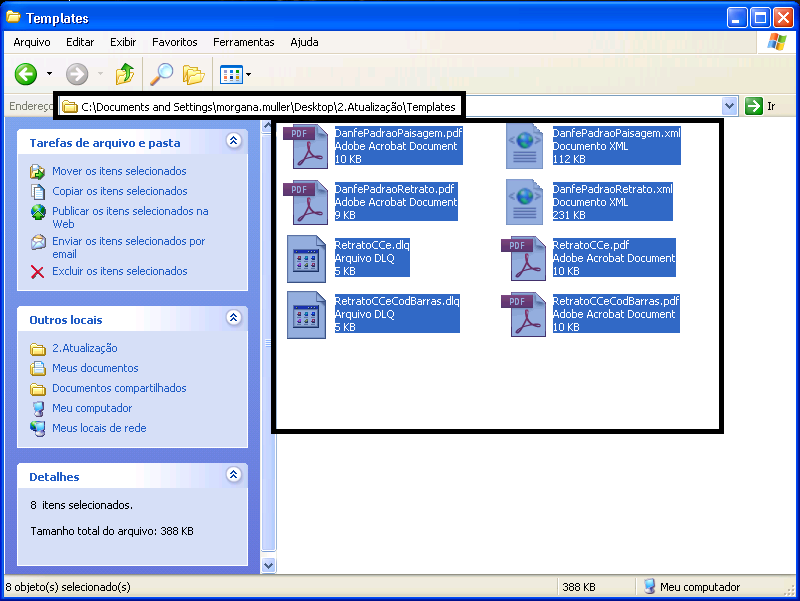Viewport: 800px width, 601px height.
Task: Click the red Excluir delete icon
Action: [x=38, y=272]
